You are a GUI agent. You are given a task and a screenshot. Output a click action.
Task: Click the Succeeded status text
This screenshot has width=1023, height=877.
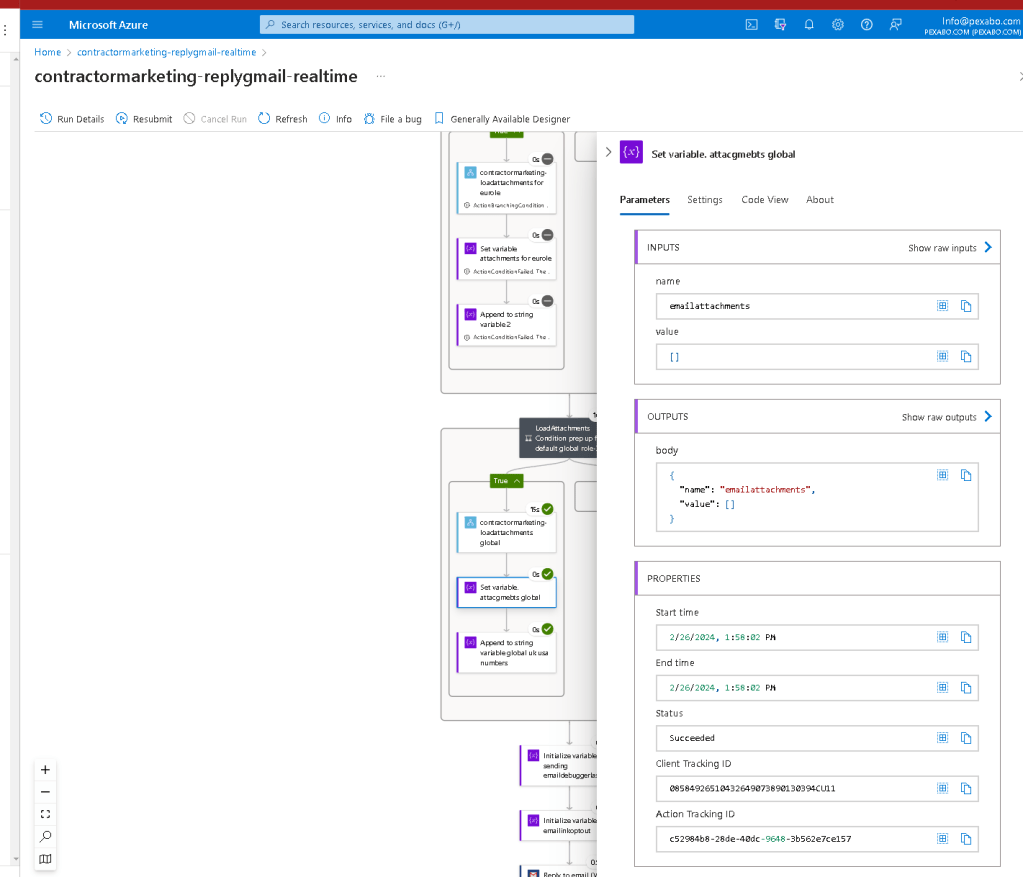(692, 738)
